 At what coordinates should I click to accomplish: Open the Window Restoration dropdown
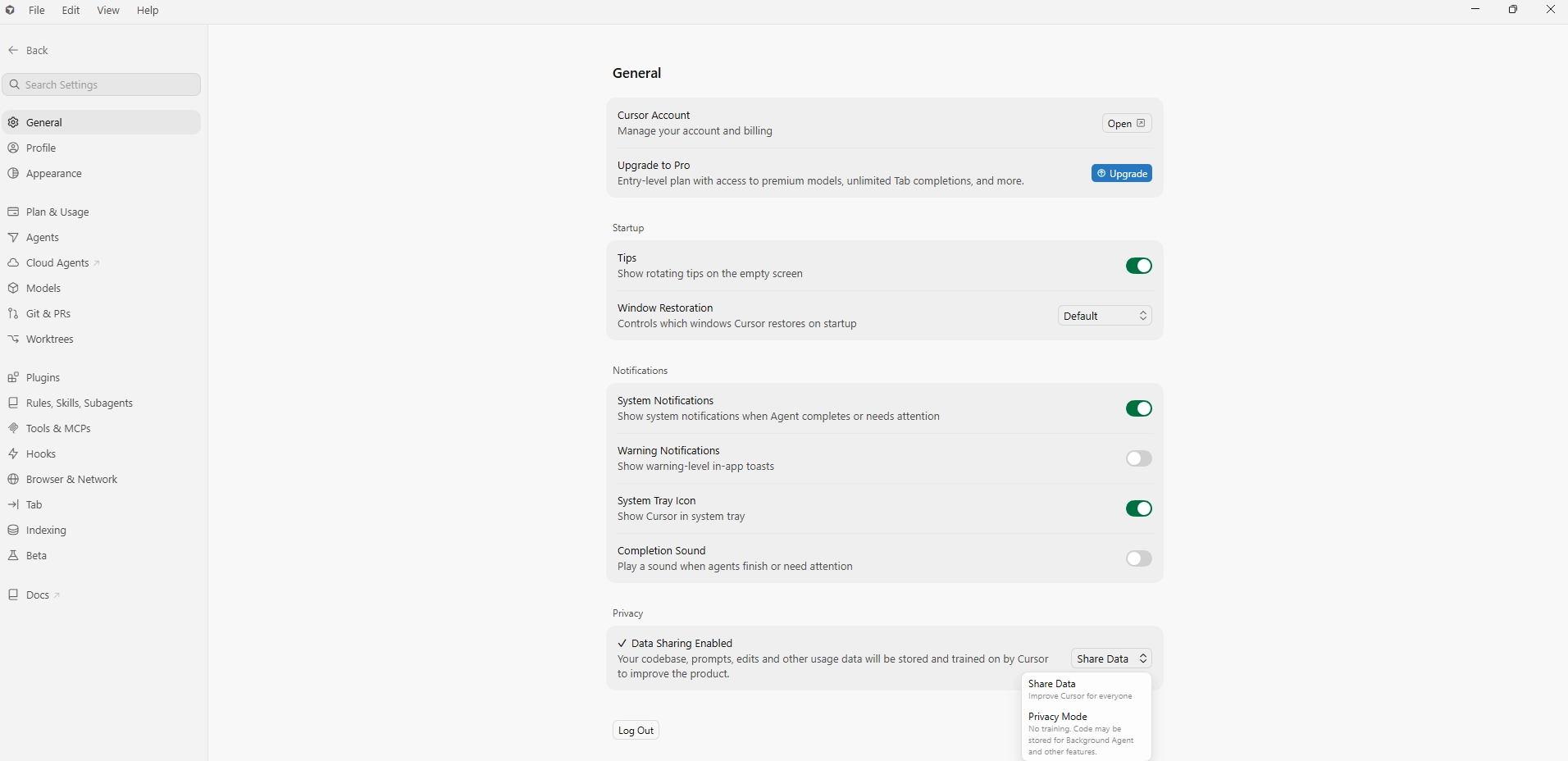pos(1105,316)
